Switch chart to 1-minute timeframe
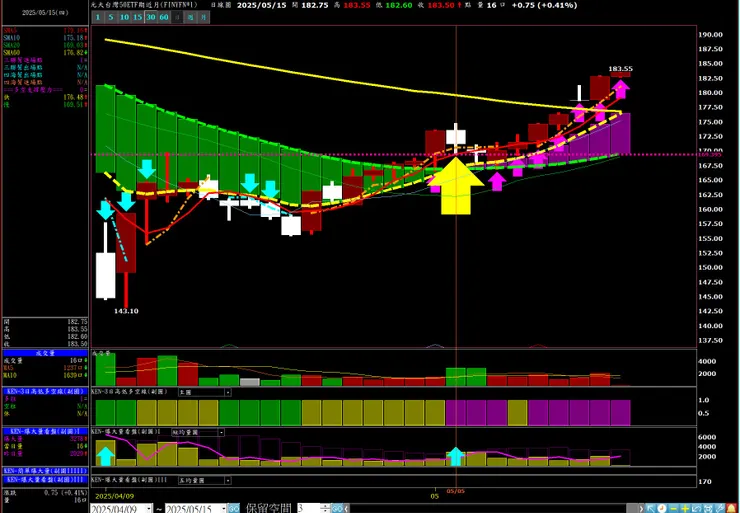The width and height of the screenshot is (740, 513). coord(98,17)
